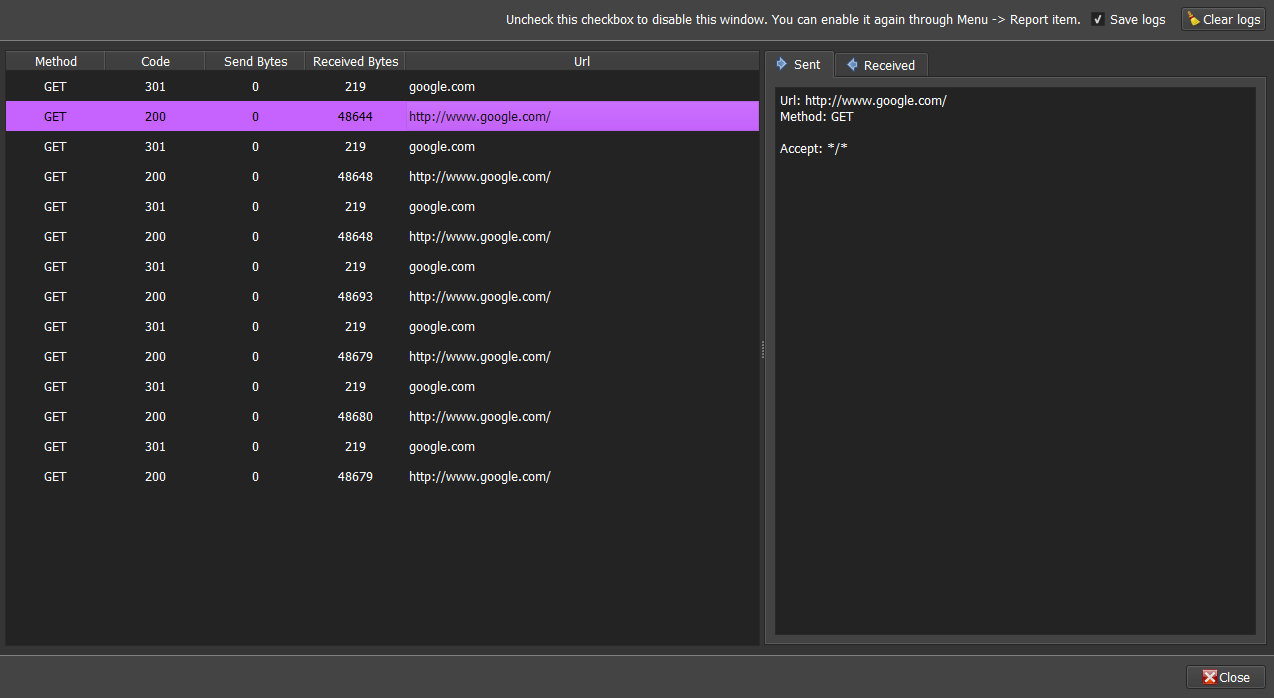
Task: Click the Code column header
Action: pyautogui.click(x=155, y=61)
